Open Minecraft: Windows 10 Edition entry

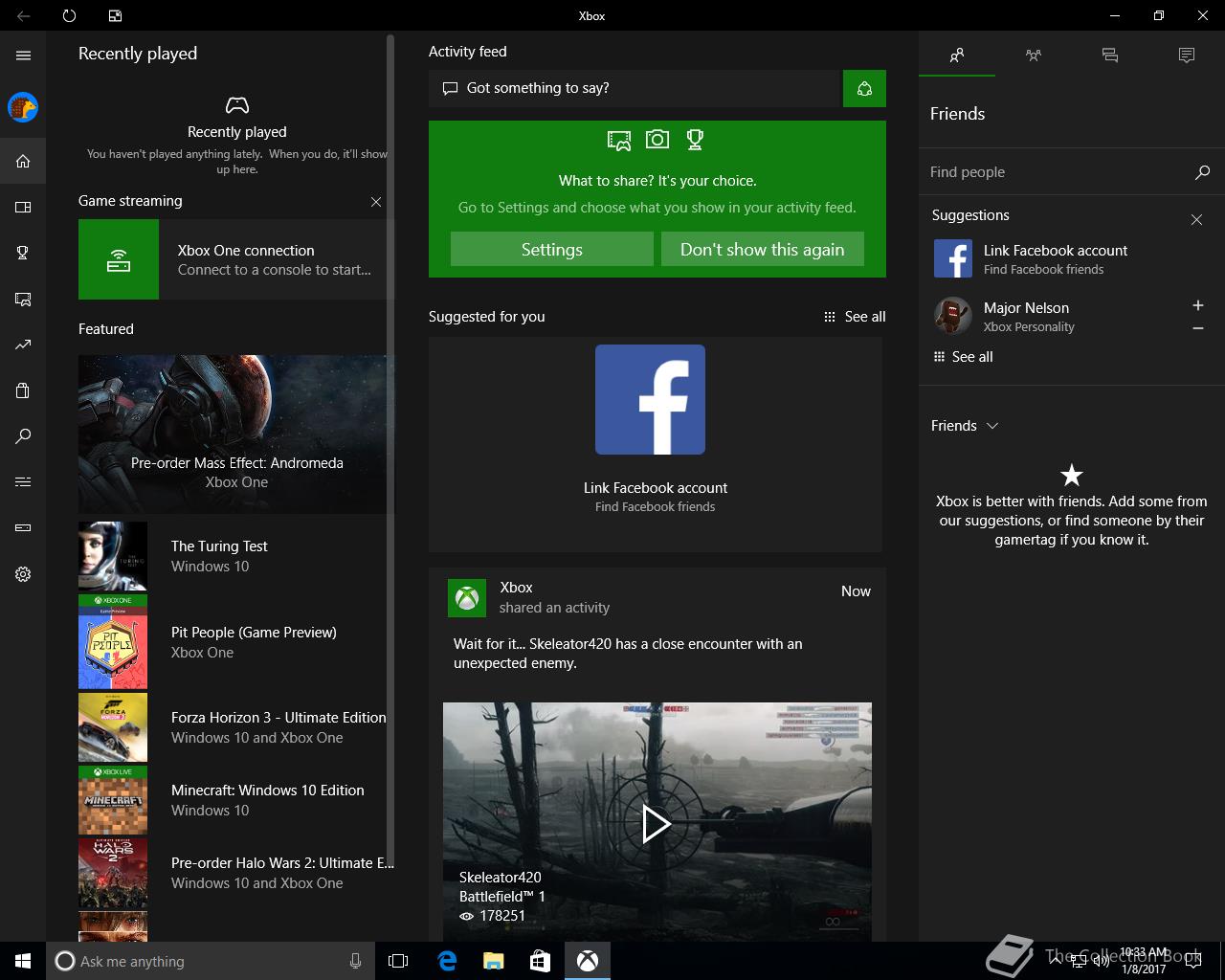(236, 800)
